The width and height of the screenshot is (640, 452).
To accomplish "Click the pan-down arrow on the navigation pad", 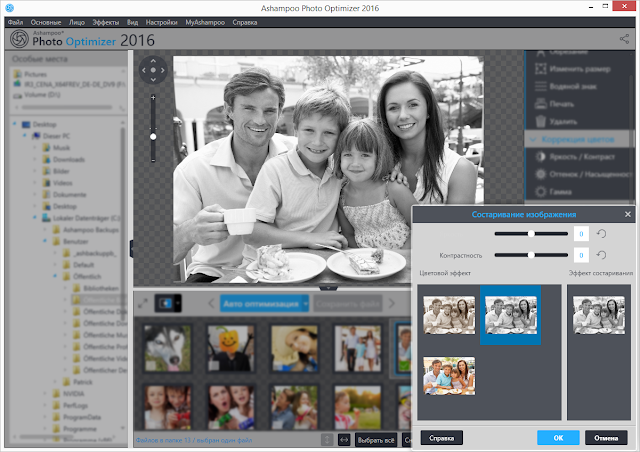I will click(153, 80).
